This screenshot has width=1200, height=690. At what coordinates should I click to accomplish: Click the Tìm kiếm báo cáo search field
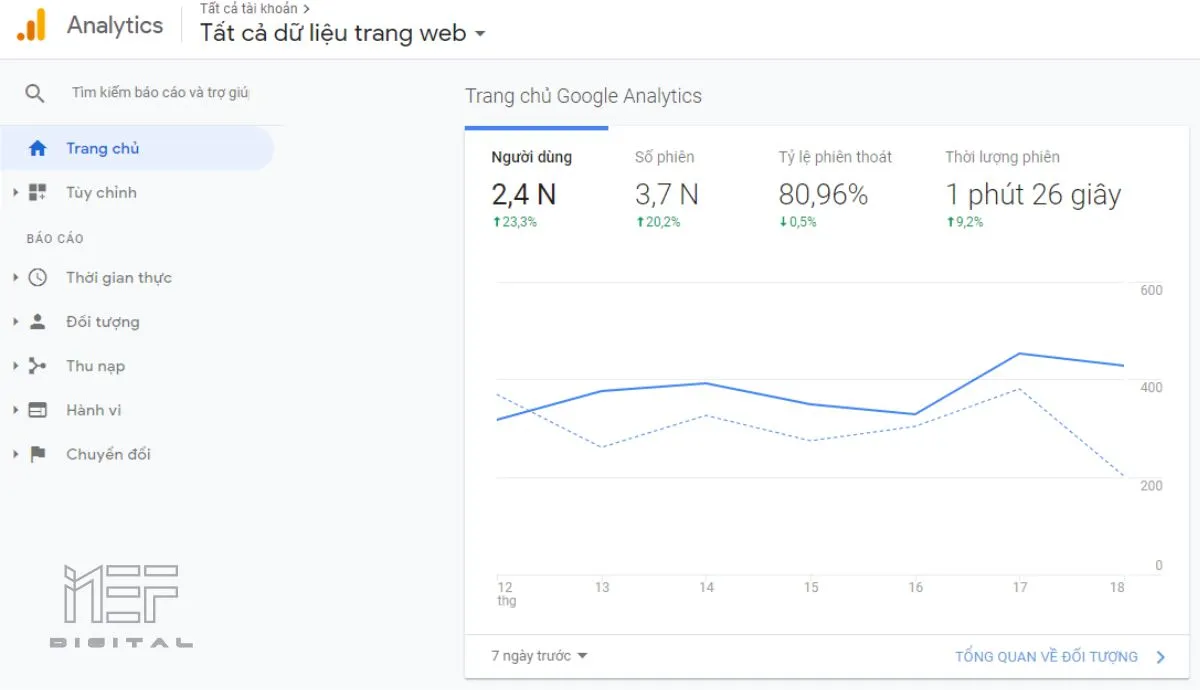160,93
